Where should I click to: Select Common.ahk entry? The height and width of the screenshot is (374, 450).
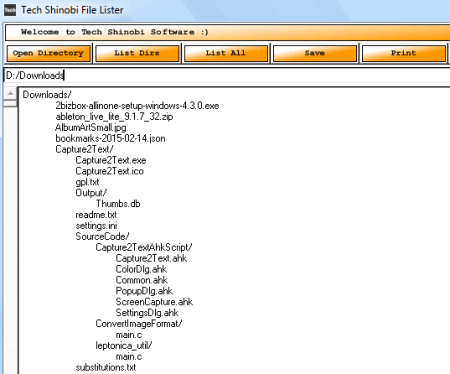(142, 280)
